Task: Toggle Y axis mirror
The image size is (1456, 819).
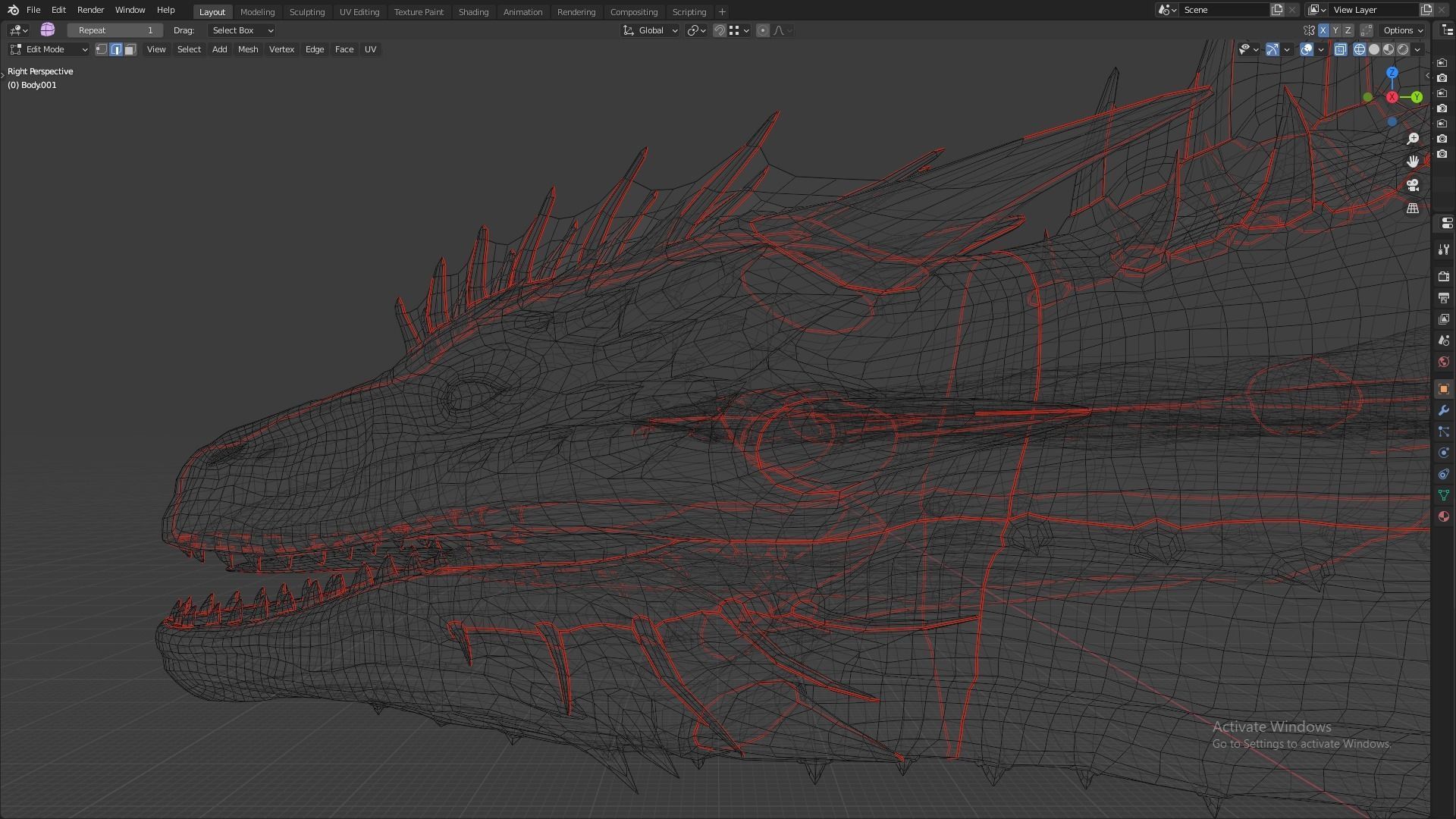Action: coord(1335,30)
